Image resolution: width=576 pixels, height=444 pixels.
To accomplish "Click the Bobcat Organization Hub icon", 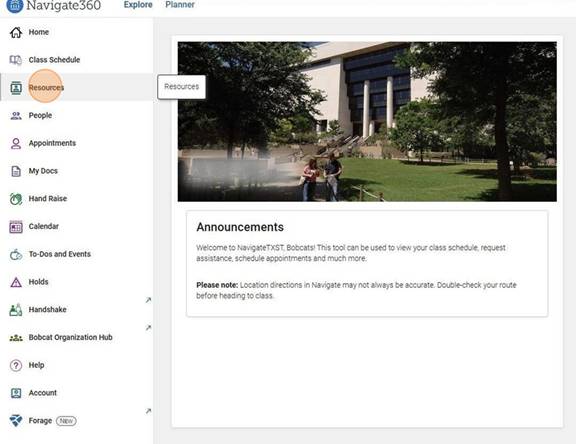I will coord(16,337).
